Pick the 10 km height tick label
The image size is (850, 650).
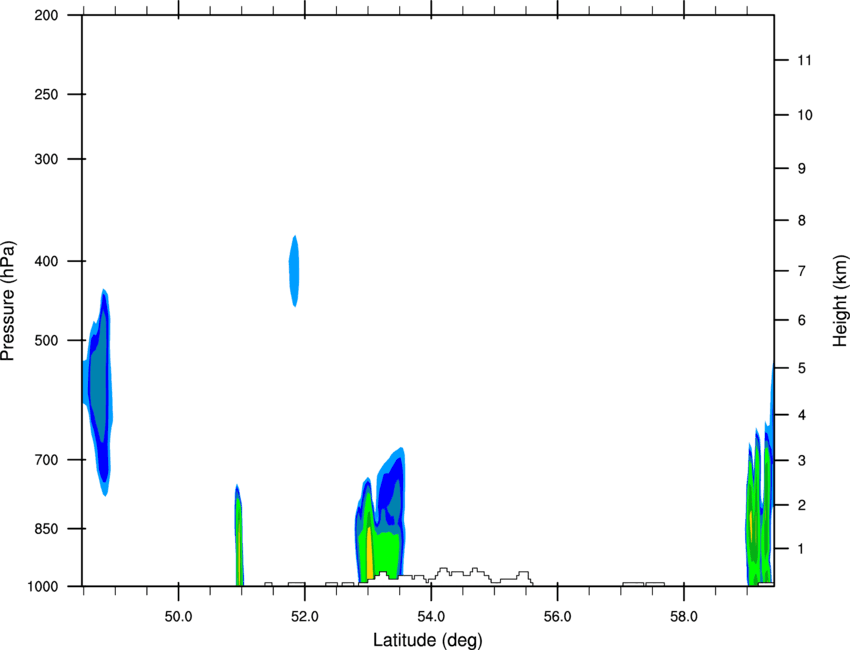click(805, 115)
